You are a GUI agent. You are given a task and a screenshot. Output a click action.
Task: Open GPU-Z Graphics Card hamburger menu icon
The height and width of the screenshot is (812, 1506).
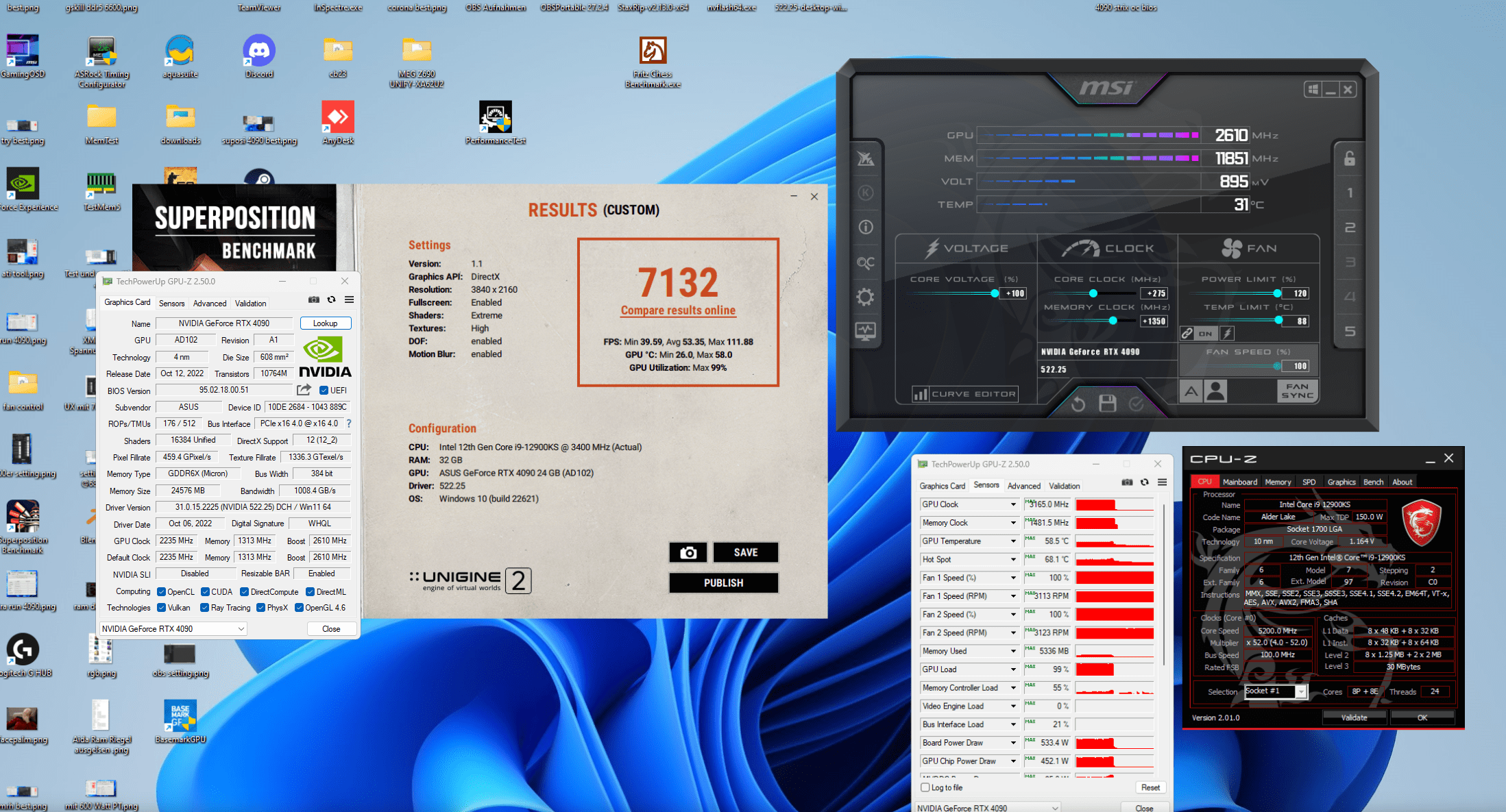pyautogui.click(x=350, y=299)
